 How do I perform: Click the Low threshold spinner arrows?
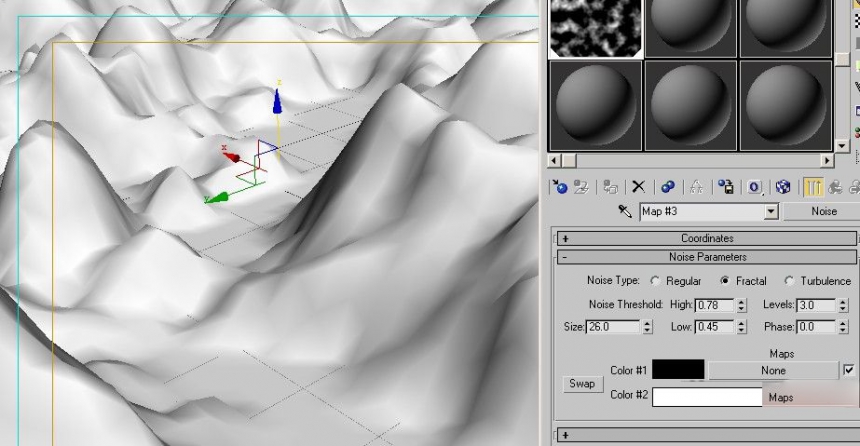point(742,327)
